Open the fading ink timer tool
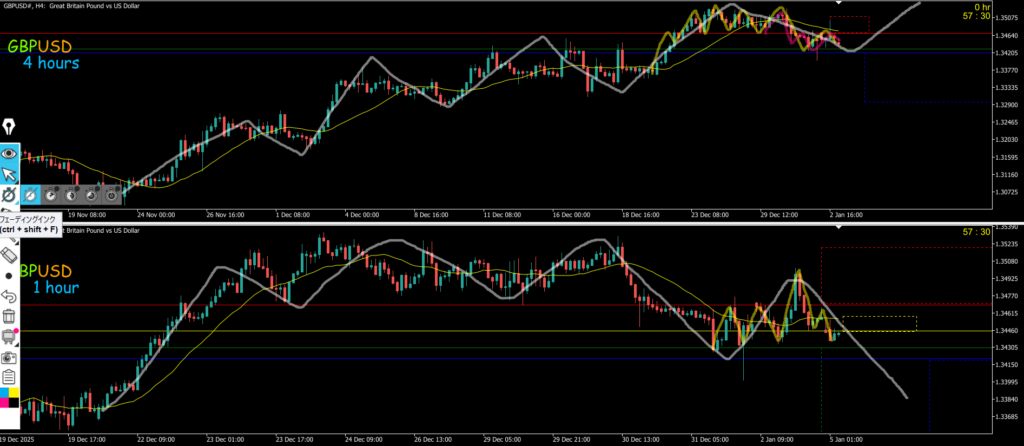 coord(10,194)
